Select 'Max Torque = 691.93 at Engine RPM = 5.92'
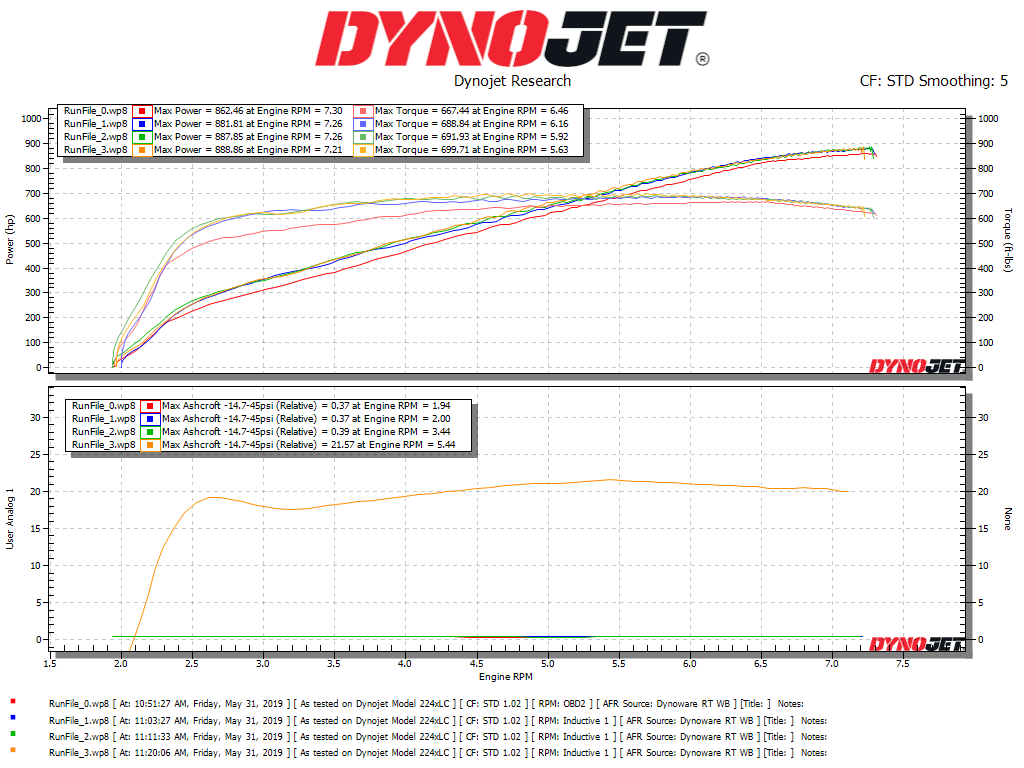The image size is (1024, 768). (472, 137)
